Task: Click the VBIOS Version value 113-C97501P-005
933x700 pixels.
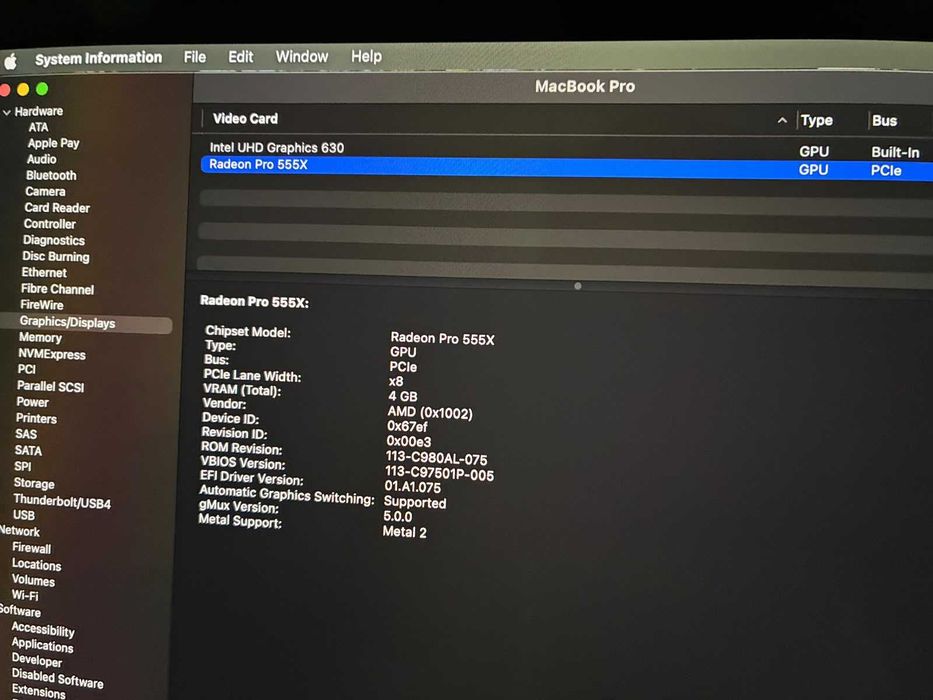Action: tap(439, 474)
